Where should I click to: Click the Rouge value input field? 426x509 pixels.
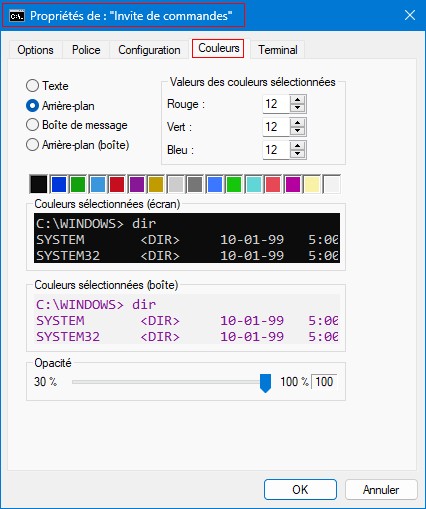(276, 104)
